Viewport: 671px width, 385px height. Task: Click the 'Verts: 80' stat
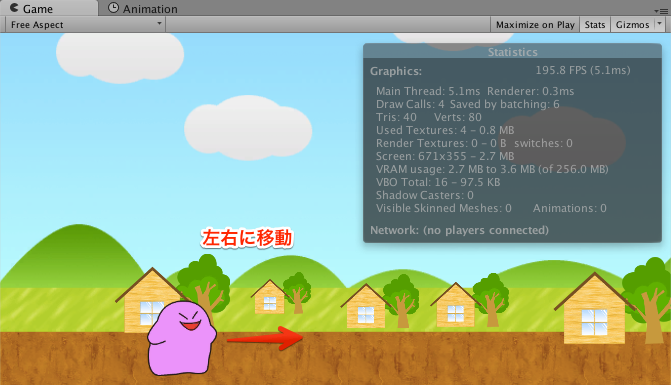(x=458, y=117)
